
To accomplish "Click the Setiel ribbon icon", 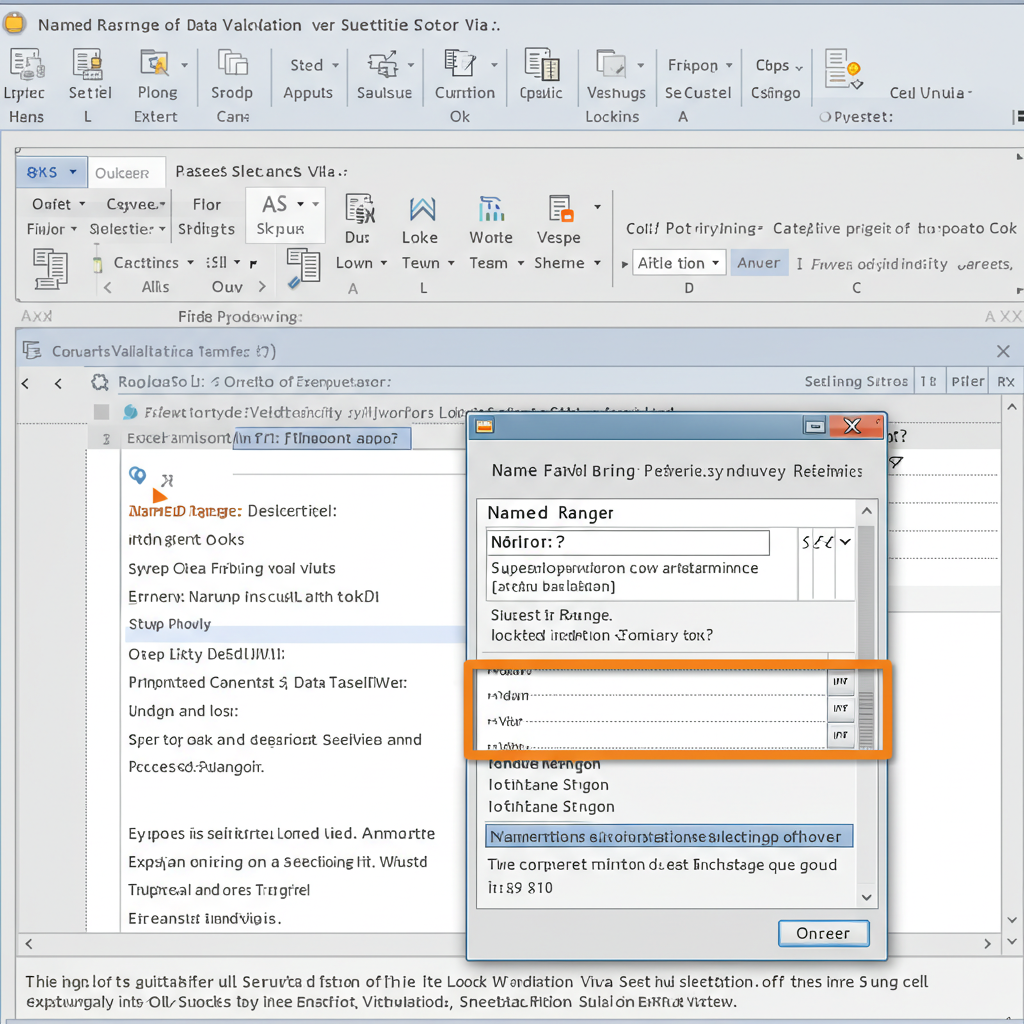I will (x=88, y=65).
